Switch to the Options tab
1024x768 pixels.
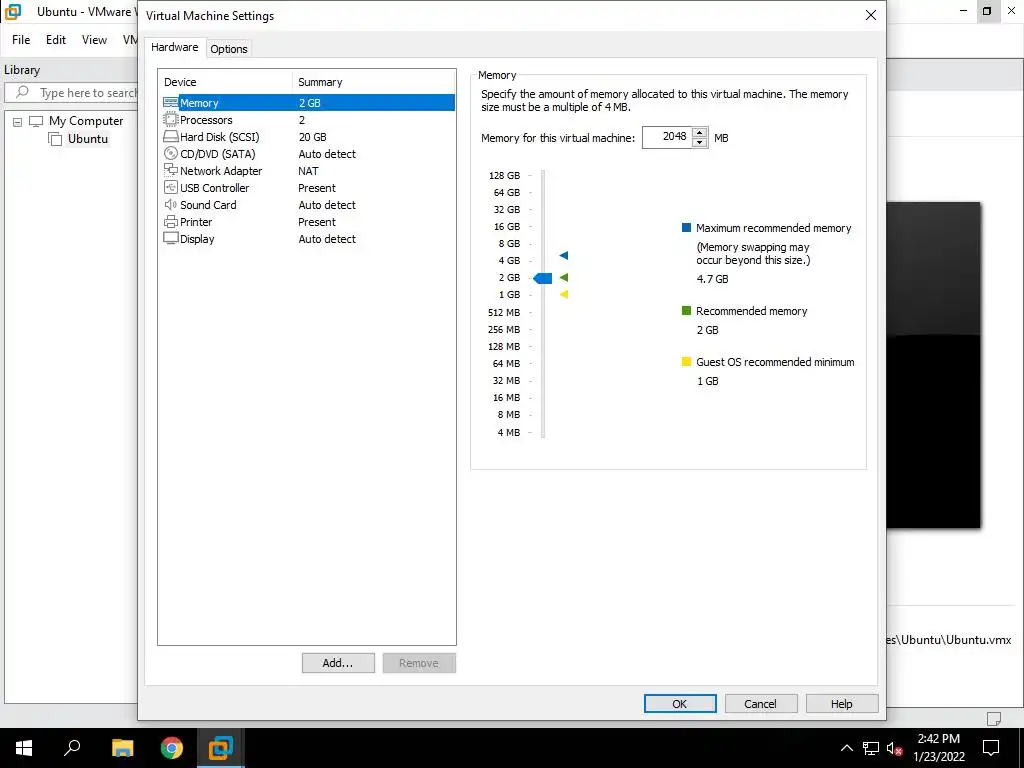pyautogui.click(x=229, y=49)
